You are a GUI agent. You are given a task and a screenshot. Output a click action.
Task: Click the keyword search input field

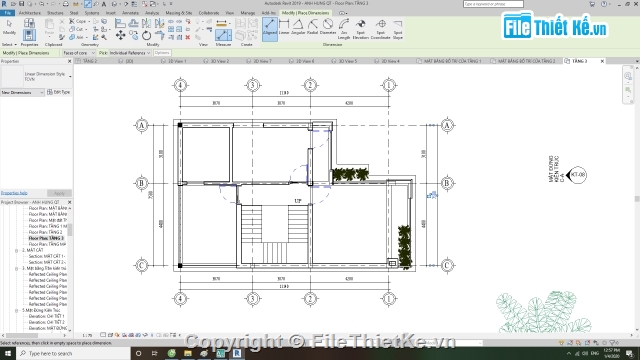click(x=493, y=4)
